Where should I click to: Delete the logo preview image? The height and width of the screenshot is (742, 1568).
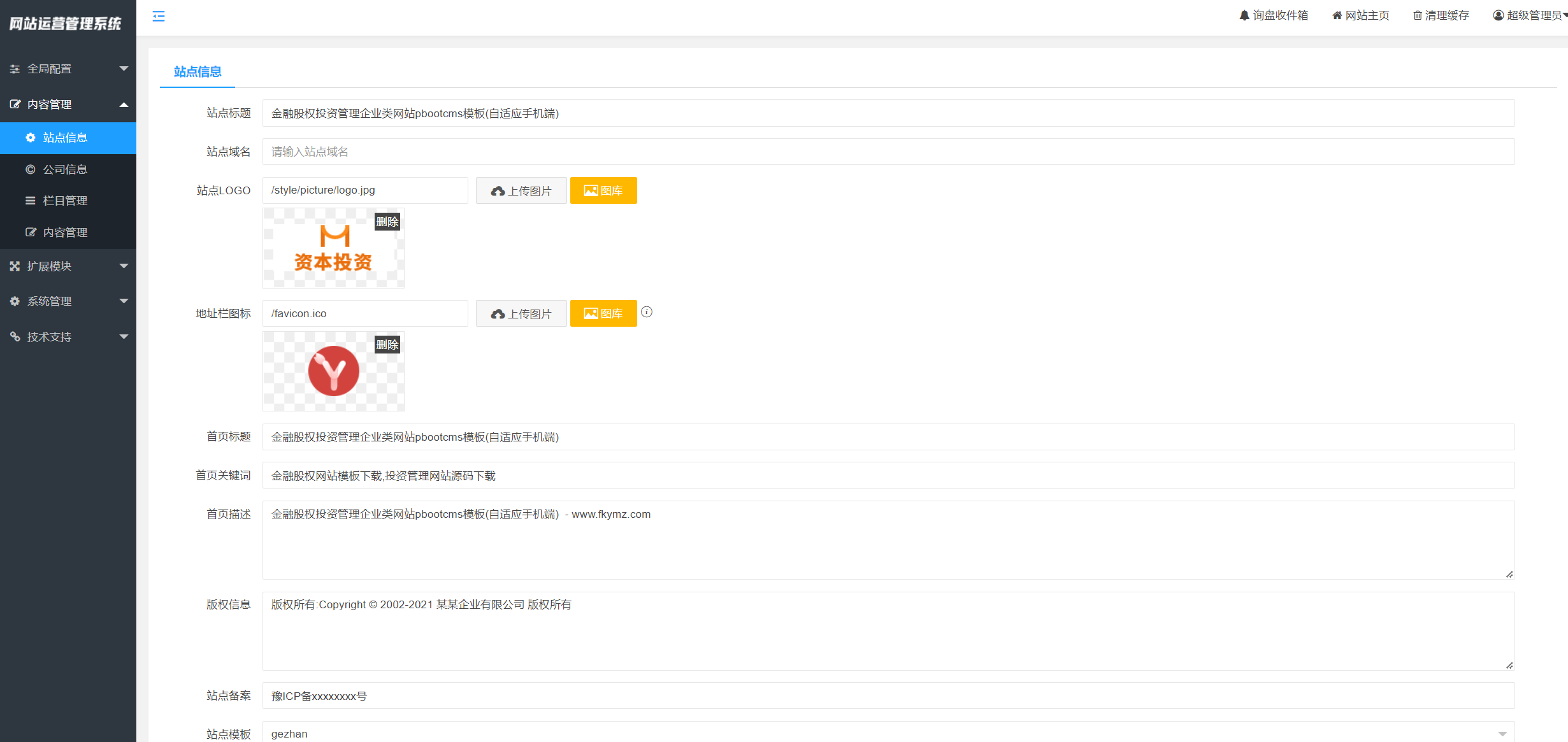pyautogui.click(x=387, y=222)
